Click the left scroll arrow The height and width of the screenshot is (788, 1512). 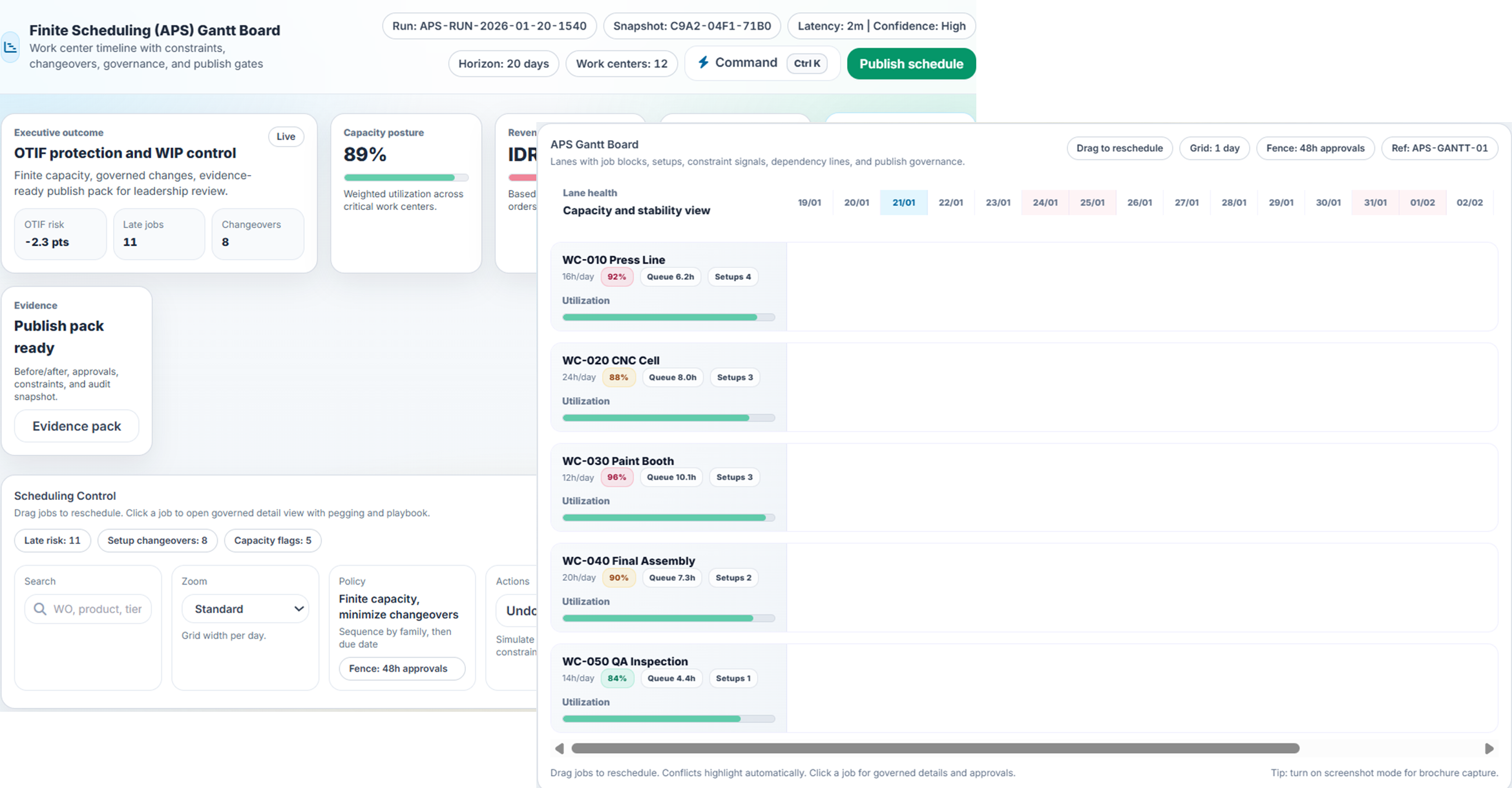click(560, 749)
